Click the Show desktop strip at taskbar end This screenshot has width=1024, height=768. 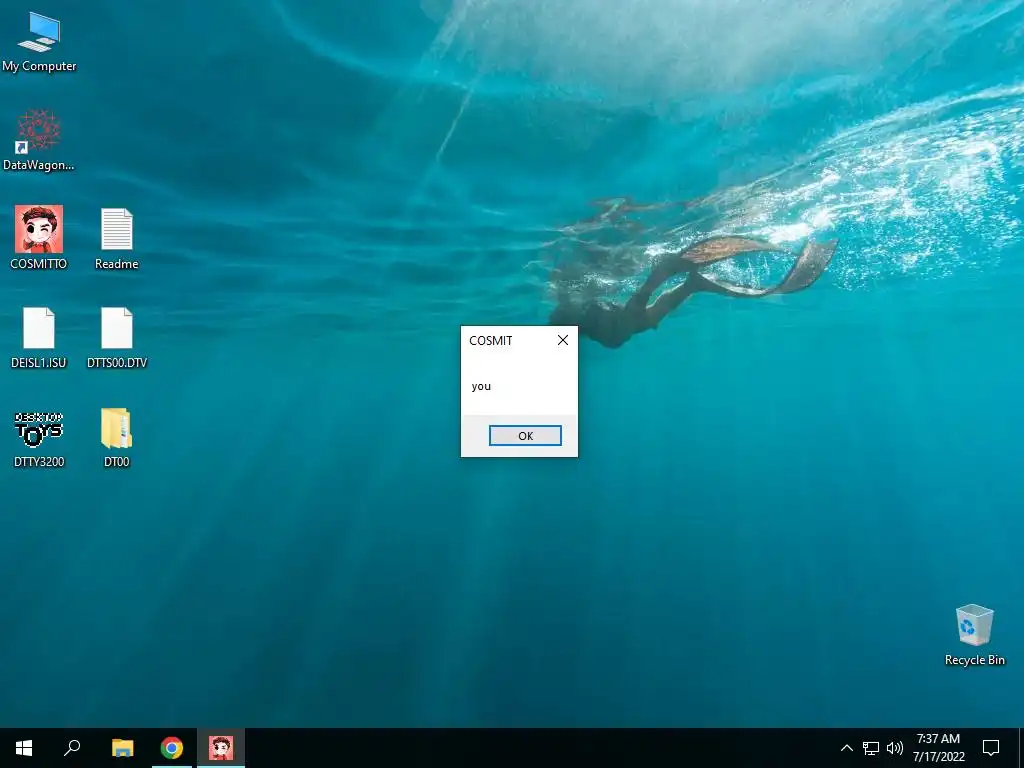1021,748
